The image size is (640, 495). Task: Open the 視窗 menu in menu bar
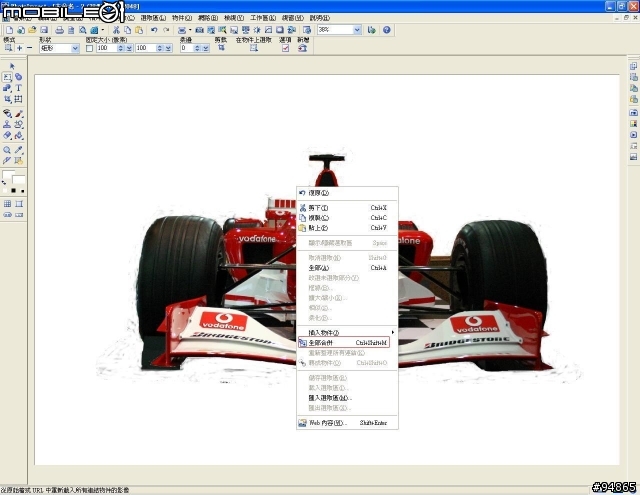(293, 18)
